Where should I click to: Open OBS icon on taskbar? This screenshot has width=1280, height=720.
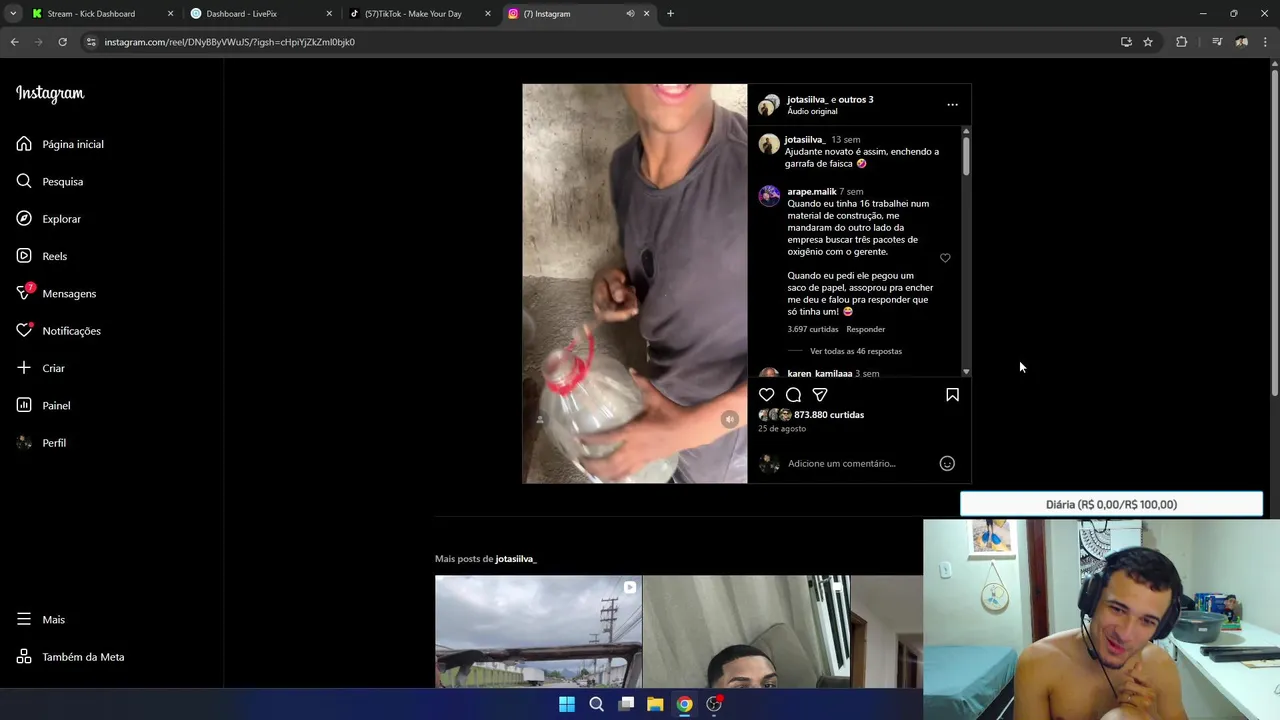[714, 704]
